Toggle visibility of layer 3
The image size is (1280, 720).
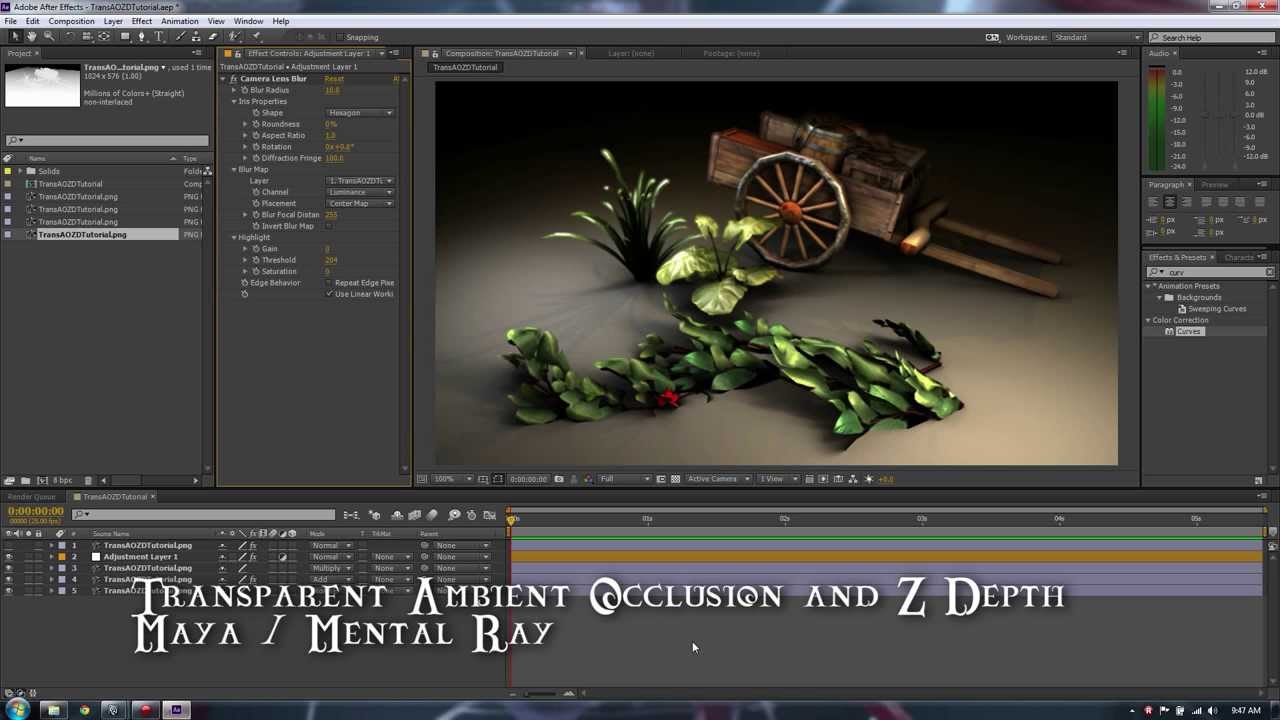point(9,568)
